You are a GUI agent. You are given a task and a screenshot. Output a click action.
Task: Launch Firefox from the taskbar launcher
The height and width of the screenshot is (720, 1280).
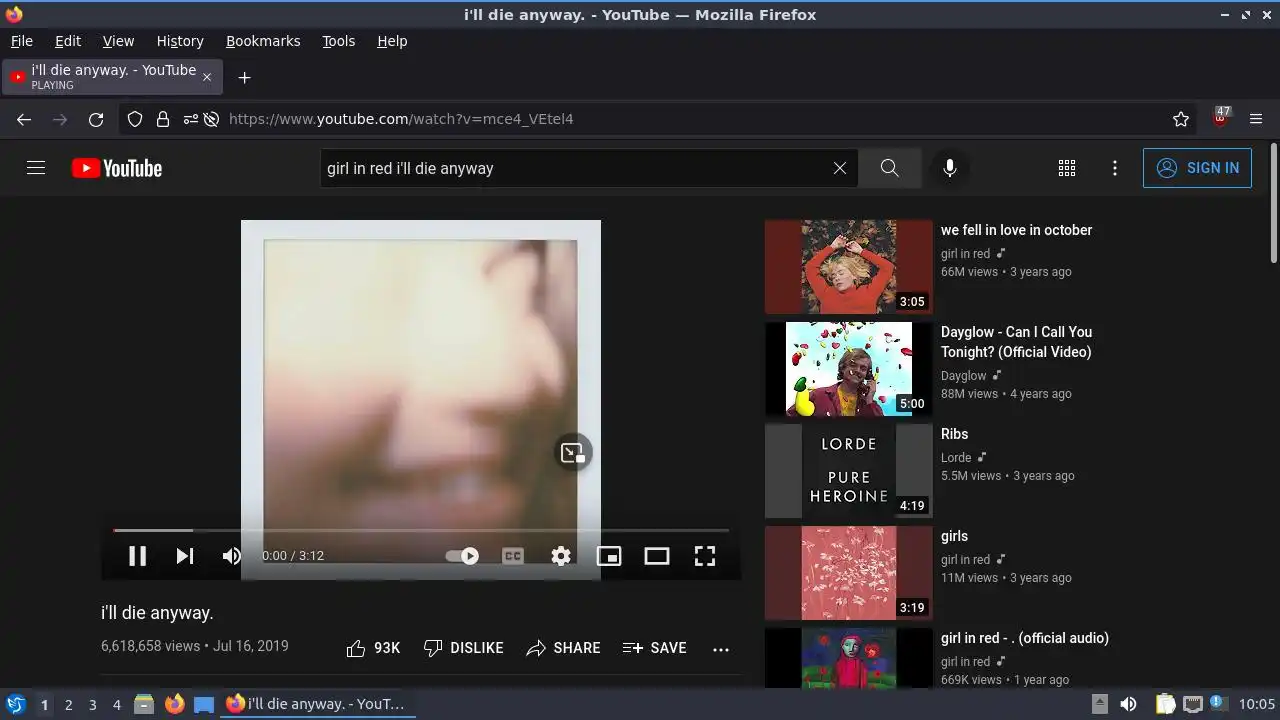coord(174,704)
